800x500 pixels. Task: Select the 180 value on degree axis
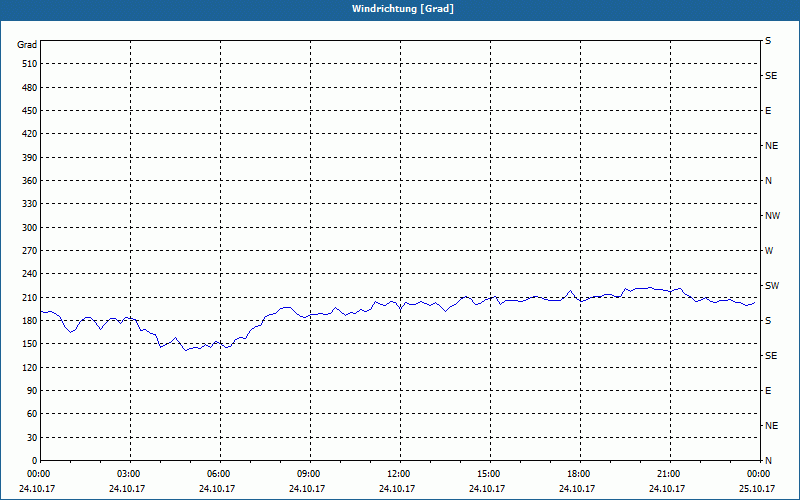pyautogui.click(x=30, y=321)
